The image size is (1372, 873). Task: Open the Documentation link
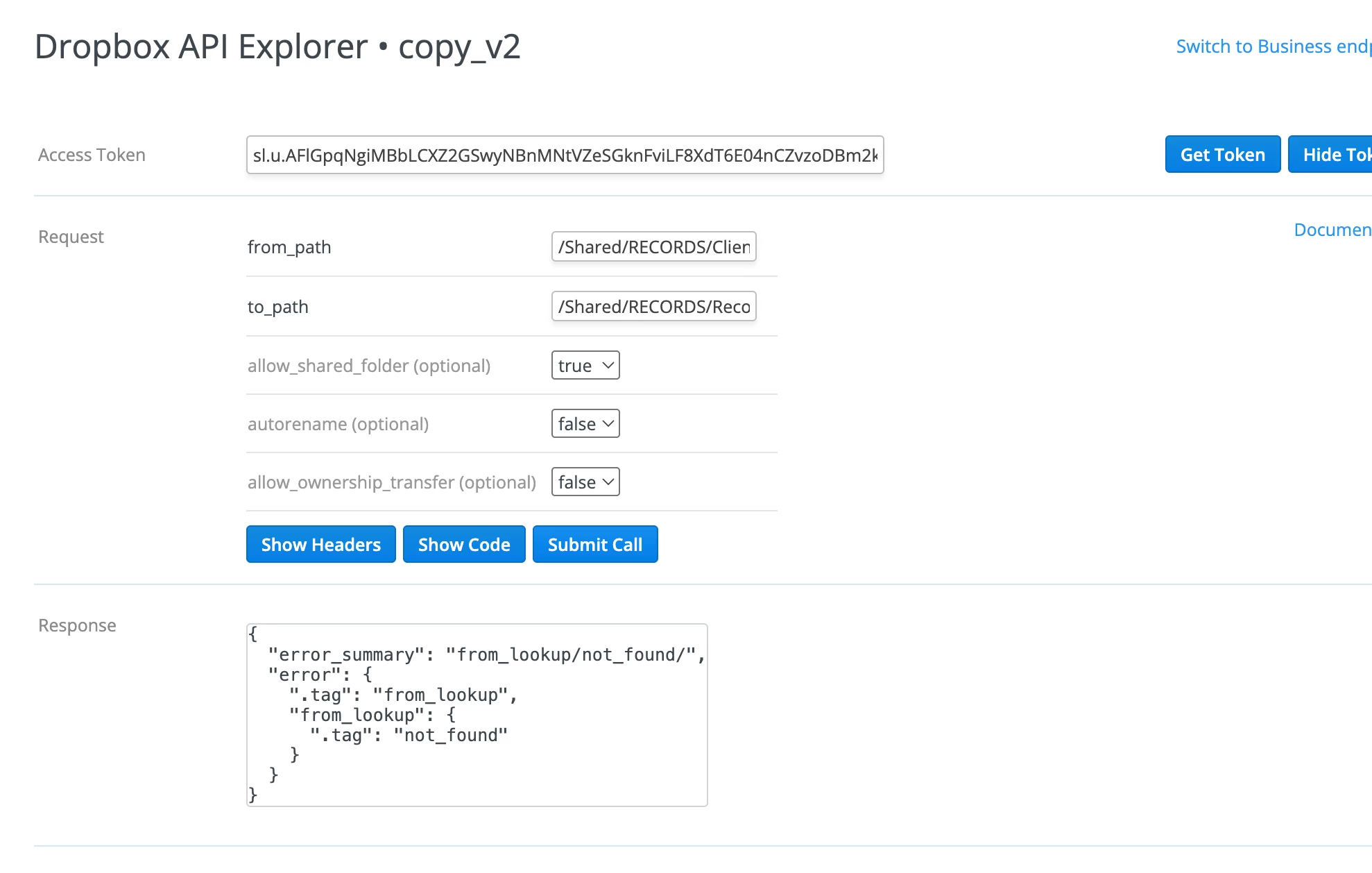point(1332,230)
